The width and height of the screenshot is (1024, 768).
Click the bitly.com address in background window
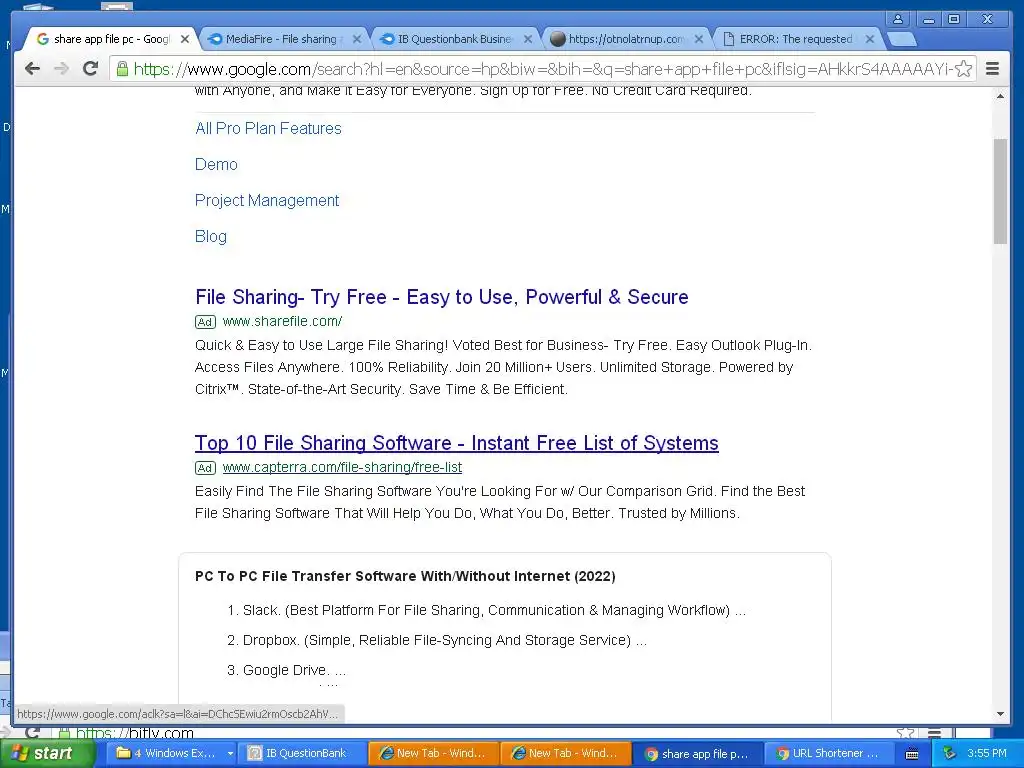135,733
